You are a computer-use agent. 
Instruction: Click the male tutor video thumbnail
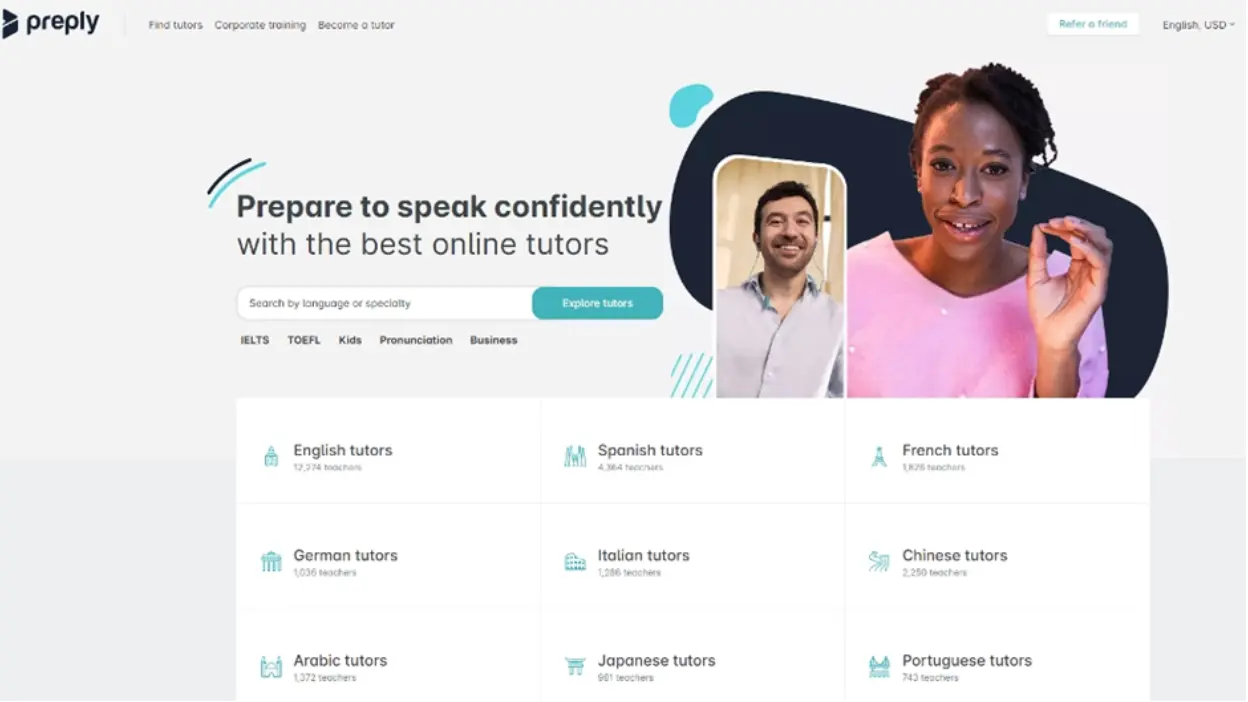point(780,278)
